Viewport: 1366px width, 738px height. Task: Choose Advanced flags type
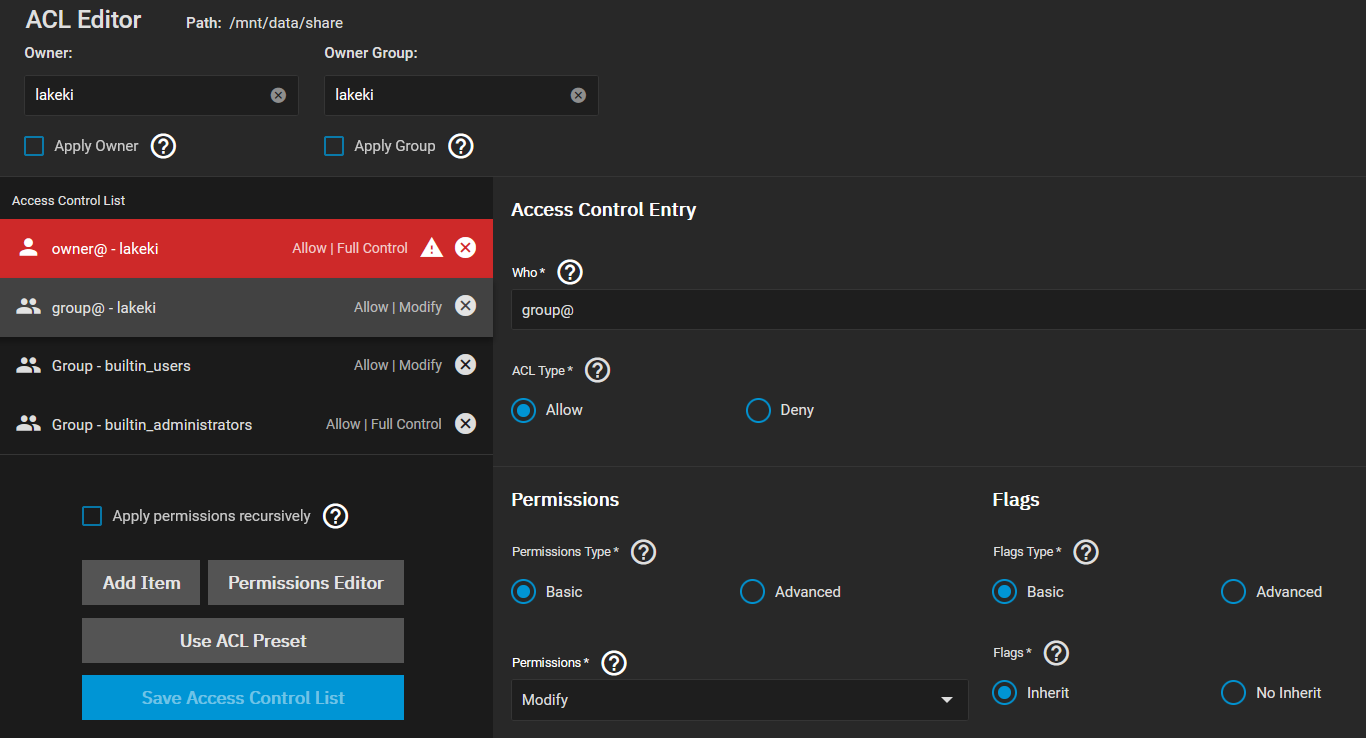tap(1233, 592)
